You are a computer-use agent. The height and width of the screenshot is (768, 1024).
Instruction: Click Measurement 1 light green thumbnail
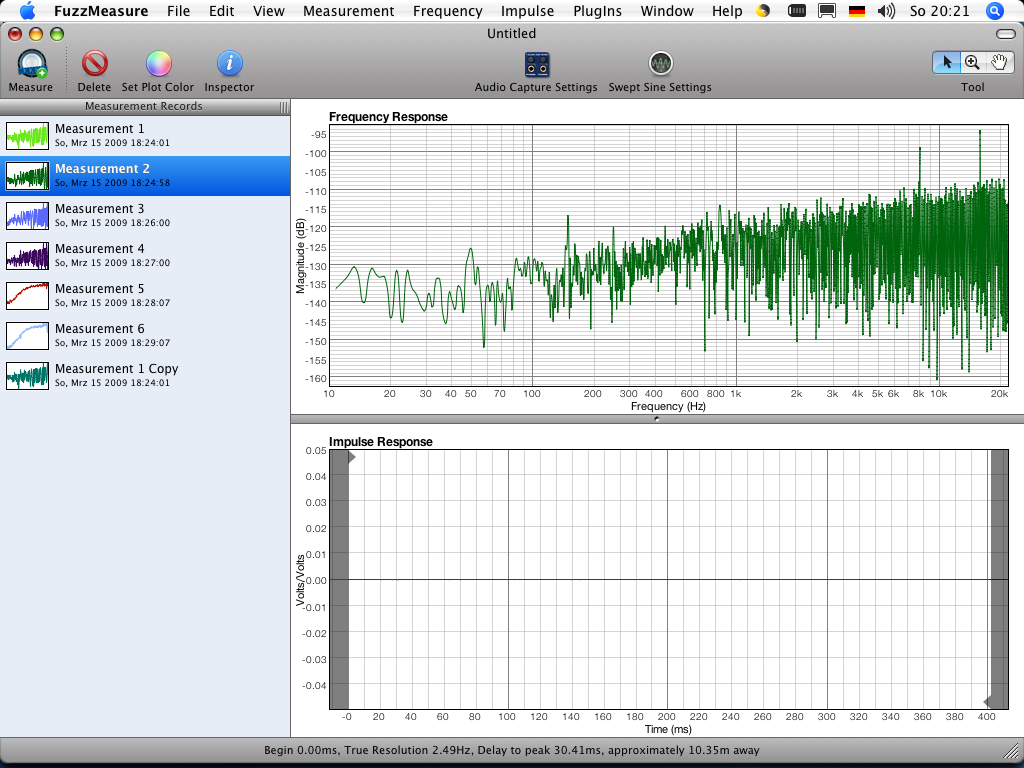(27, 136)
